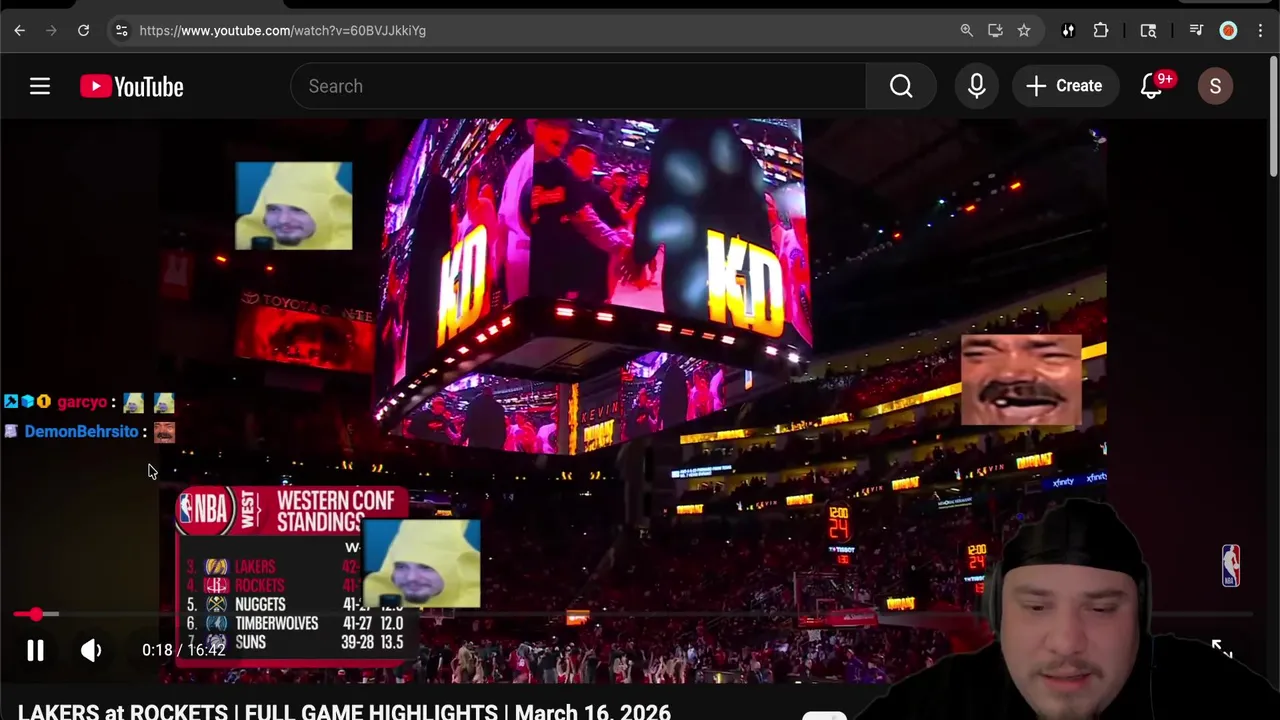This screenshot has height=720, width=1280.
Task: Start voice search with microphone
Action: tap(977, 86)
